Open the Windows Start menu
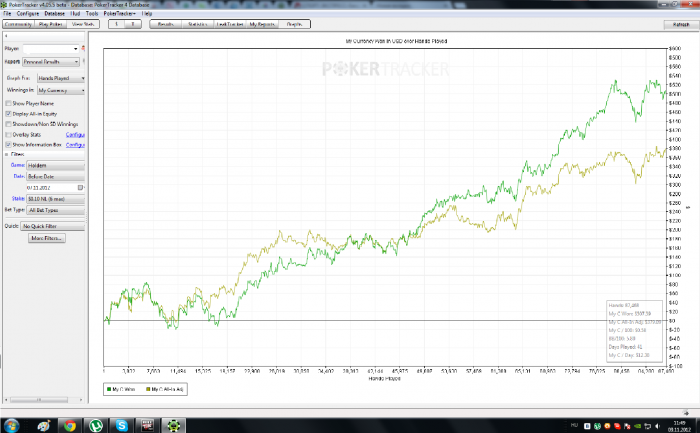This screenshot has height=433, width=700. click(11, 425)
